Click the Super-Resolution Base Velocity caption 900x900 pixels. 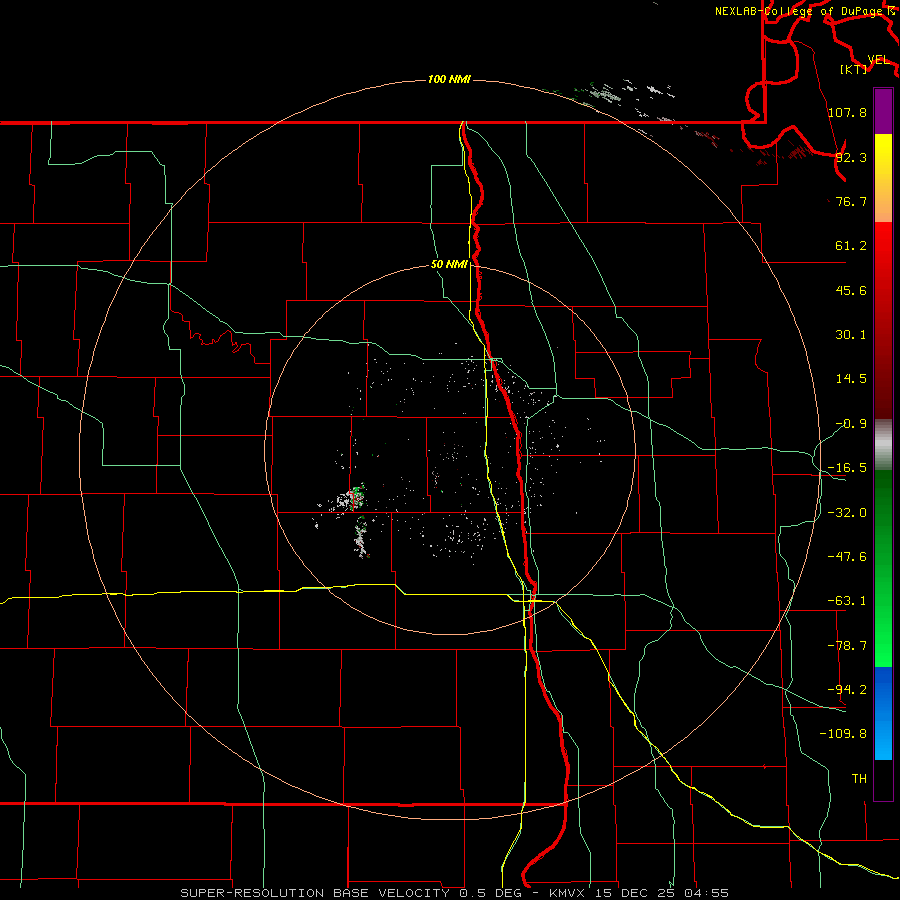pos(454,893)
